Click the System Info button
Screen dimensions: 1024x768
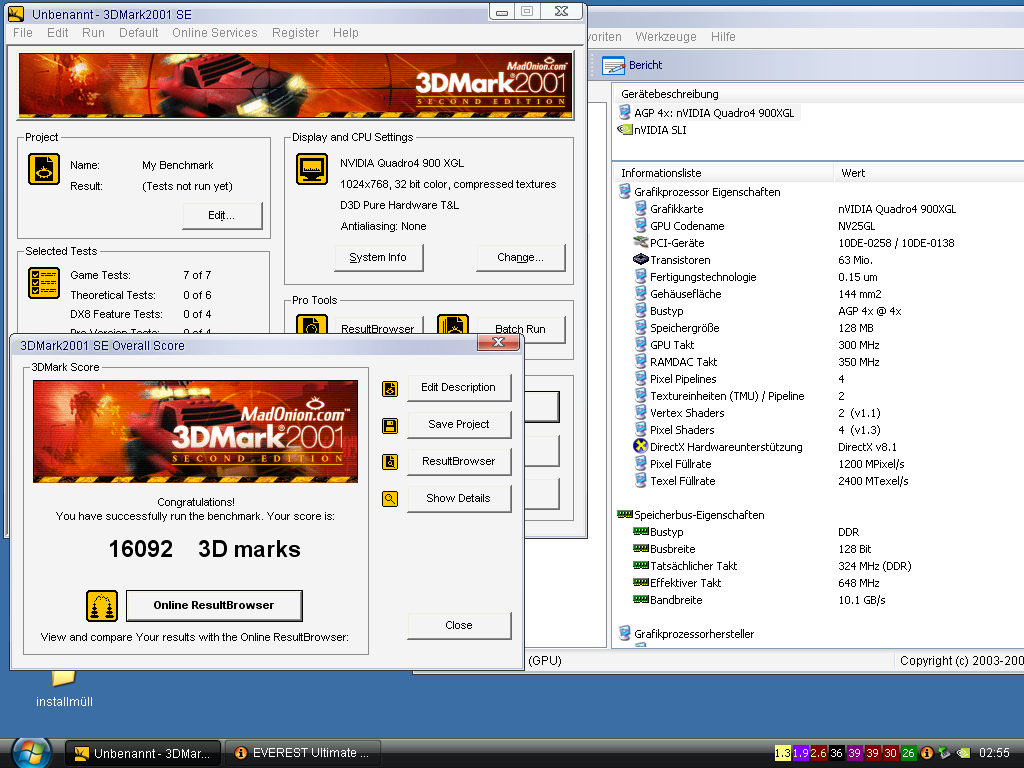pos(378,257)
